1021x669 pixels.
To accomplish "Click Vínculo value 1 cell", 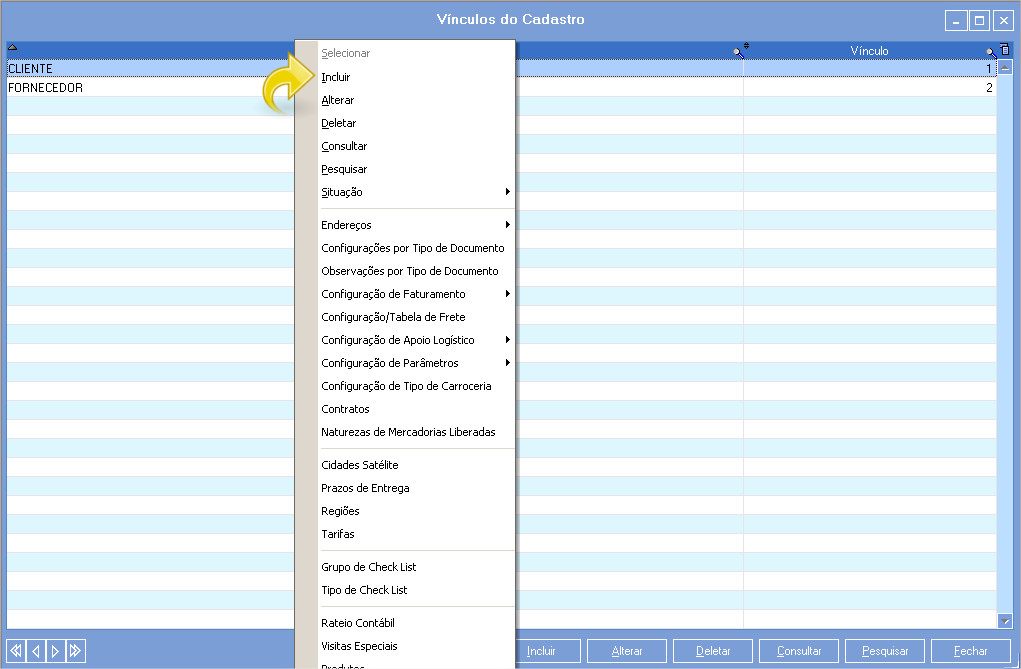I will pos(870,68).
